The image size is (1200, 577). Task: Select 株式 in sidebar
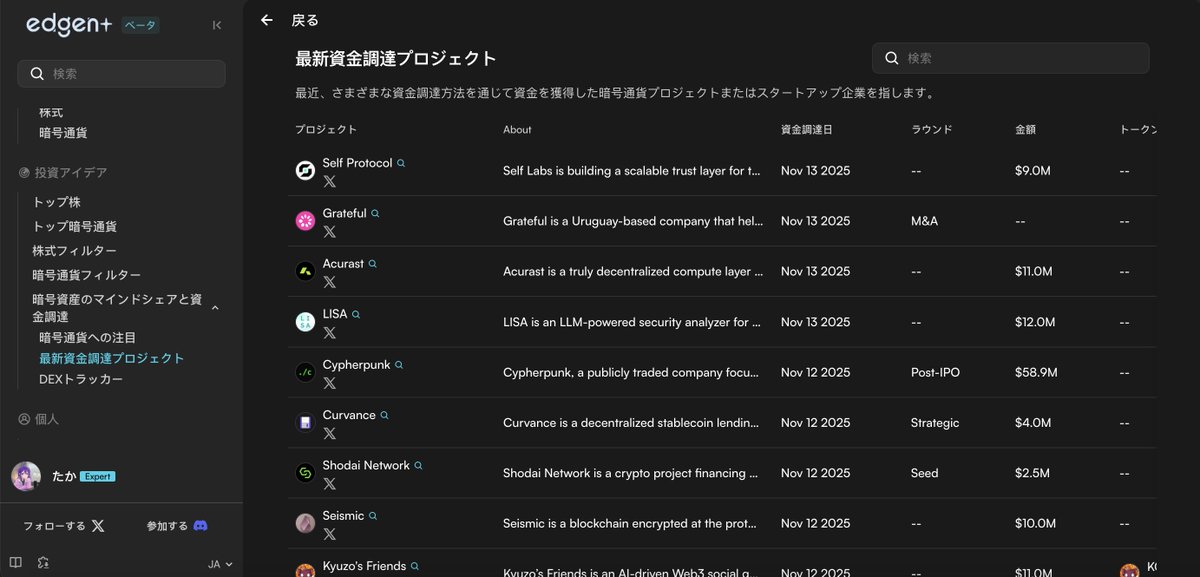pos(51,112)
